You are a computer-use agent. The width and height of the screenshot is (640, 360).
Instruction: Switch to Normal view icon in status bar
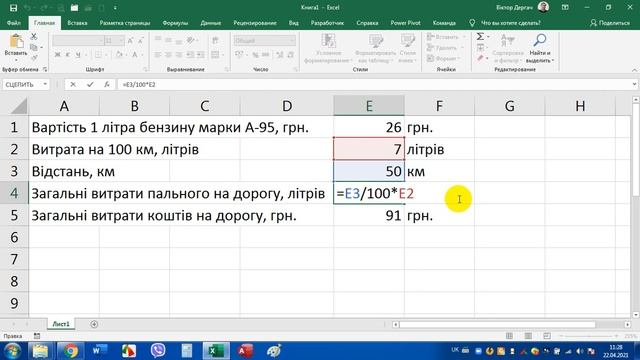[x=509, y=336]
